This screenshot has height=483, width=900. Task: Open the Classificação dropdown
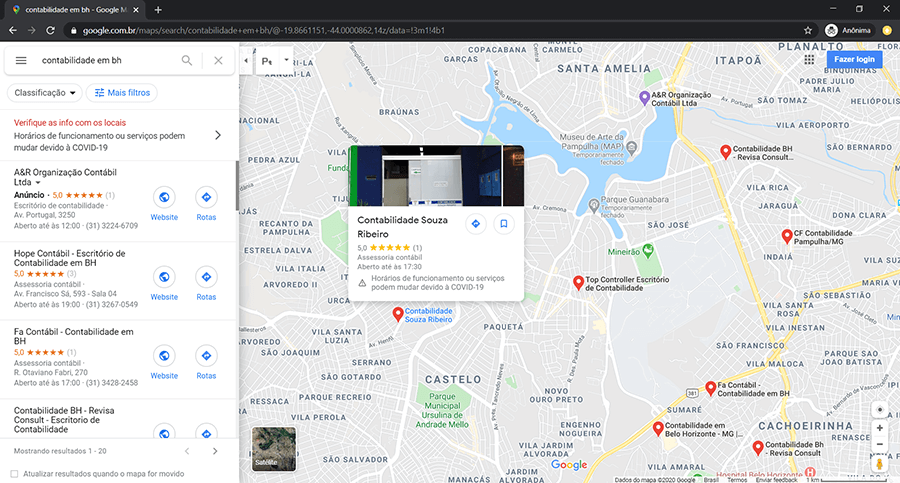(44, 92)
